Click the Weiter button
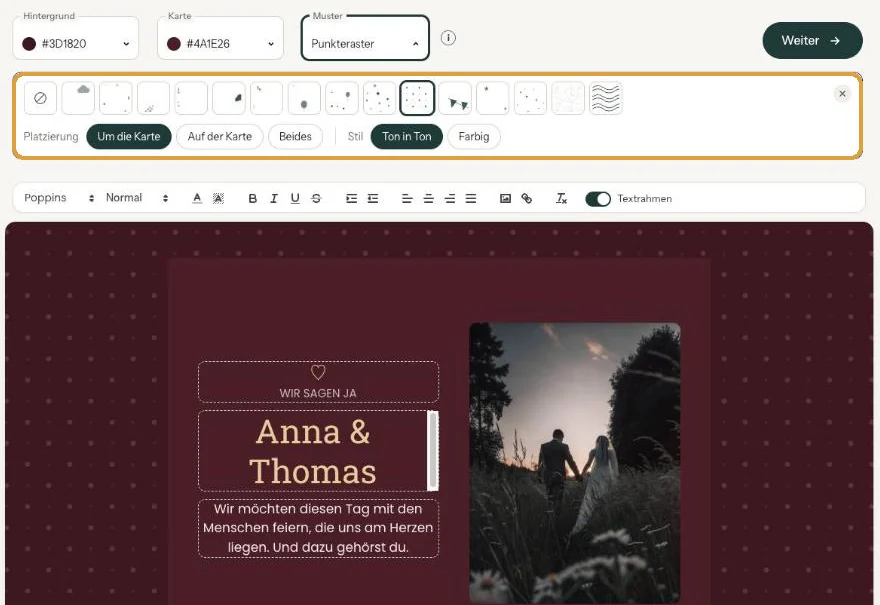 [x=812, y=40]
